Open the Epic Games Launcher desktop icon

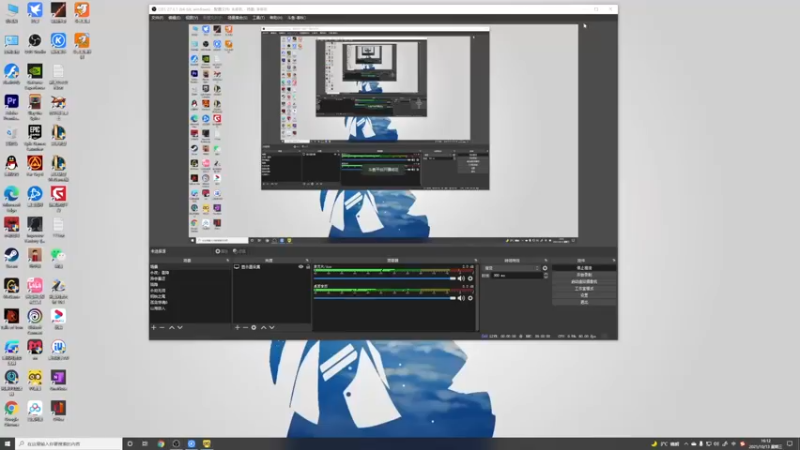click(35, 138)
